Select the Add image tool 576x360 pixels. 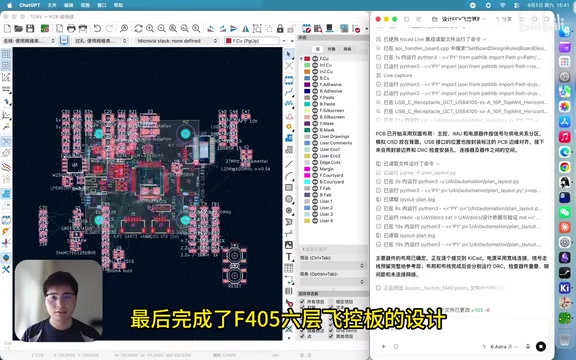[289, 245]
